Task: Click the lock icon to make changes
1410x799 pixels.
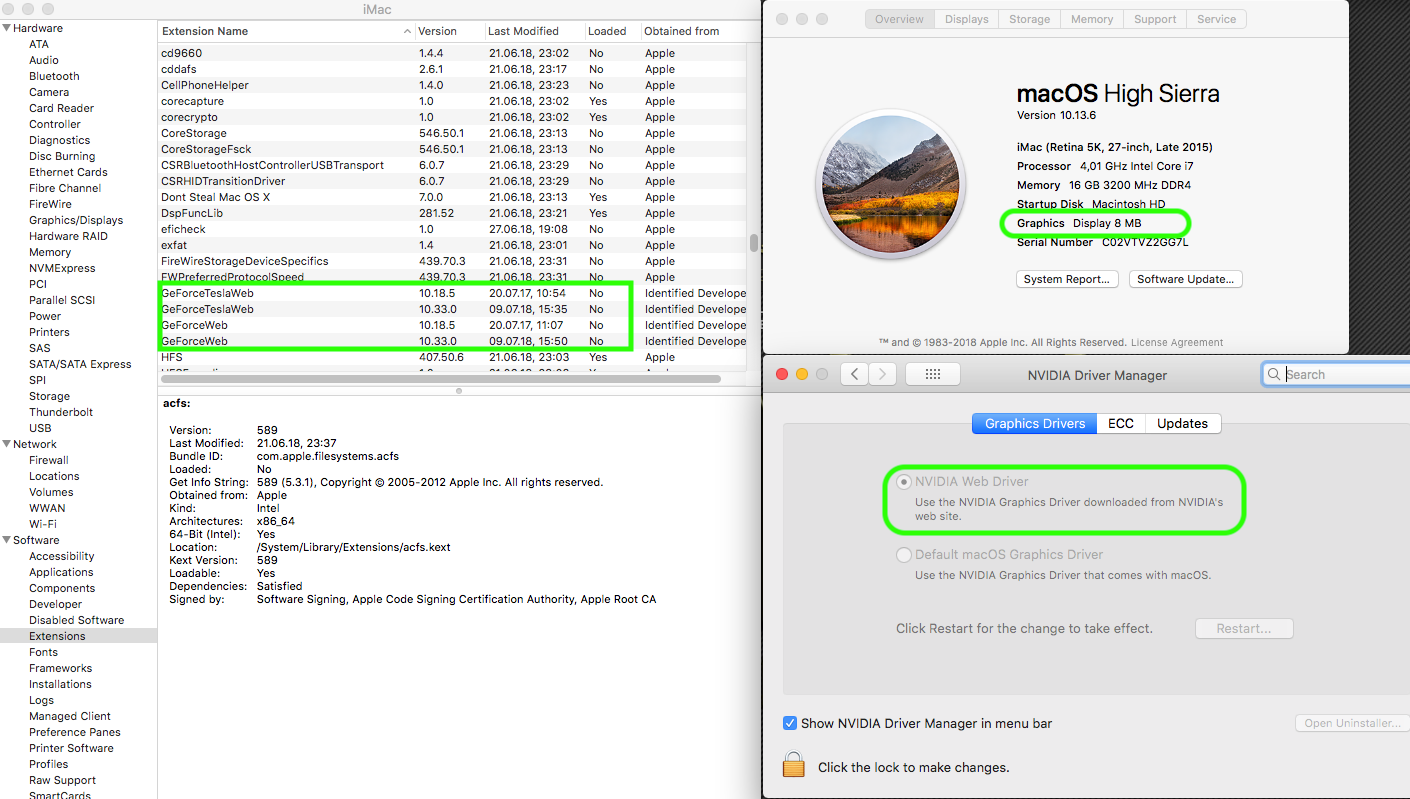Action: click(794, 765)
